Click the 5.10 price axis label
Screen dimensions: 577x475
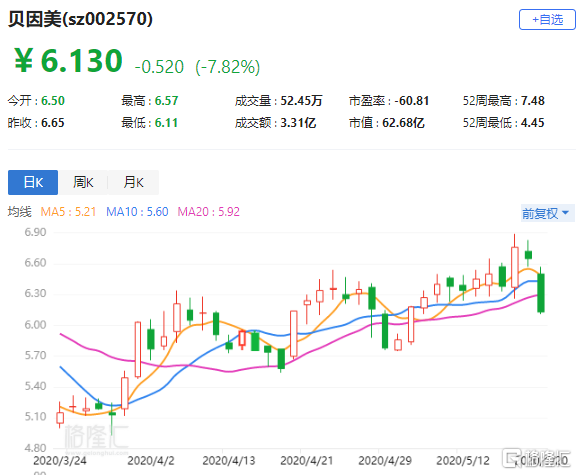(35, 416)
